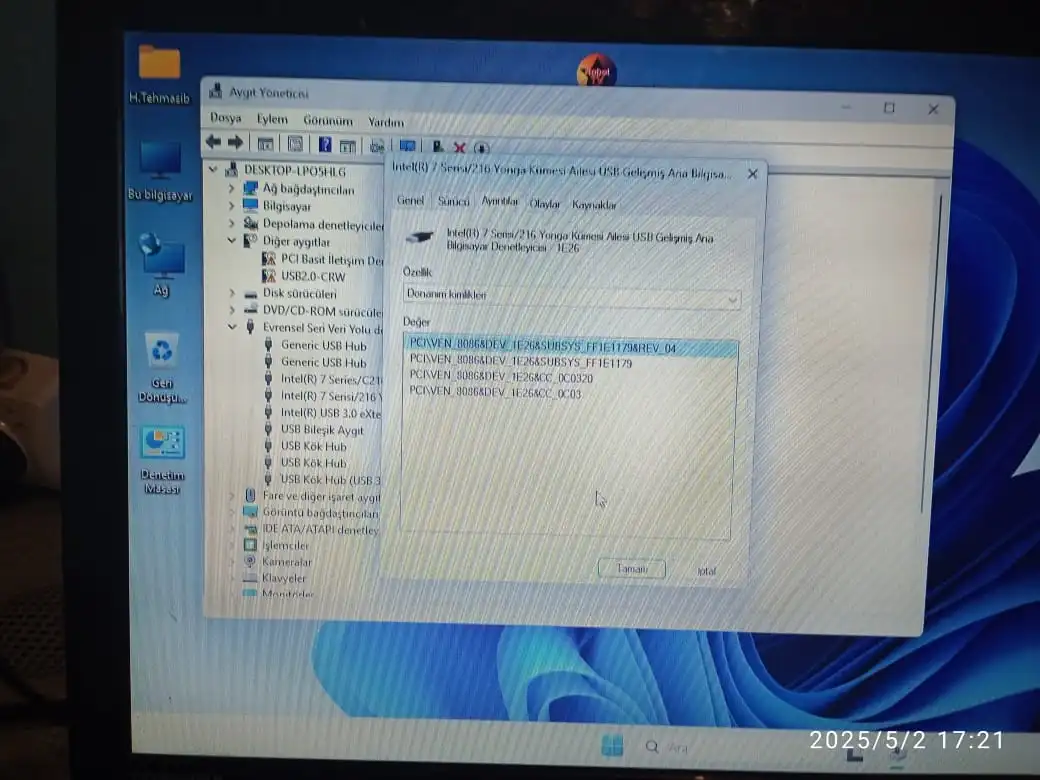Select PCI Basit İletişim device with warning icon
This screenshot has width=1040, height=780.
[x=332, y=259]
